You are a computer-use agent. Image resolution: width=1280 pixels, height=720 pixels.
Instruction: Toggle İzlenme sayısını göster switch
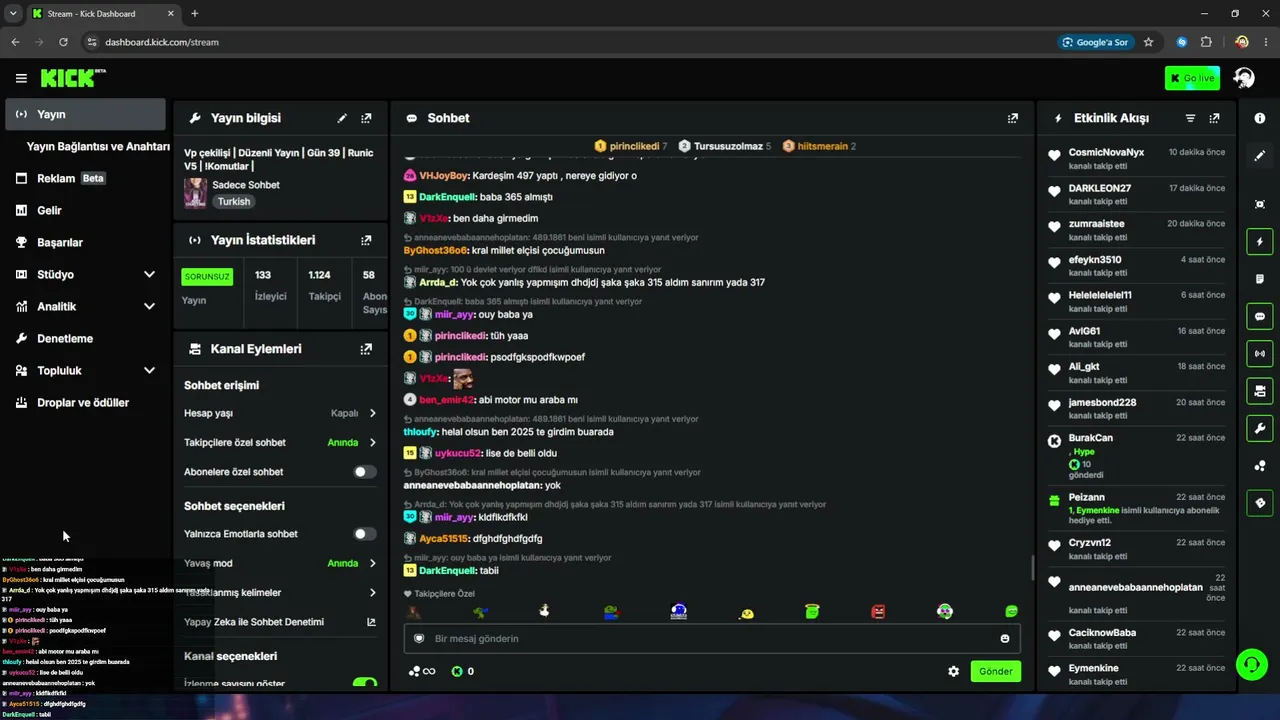pos(365,683)
